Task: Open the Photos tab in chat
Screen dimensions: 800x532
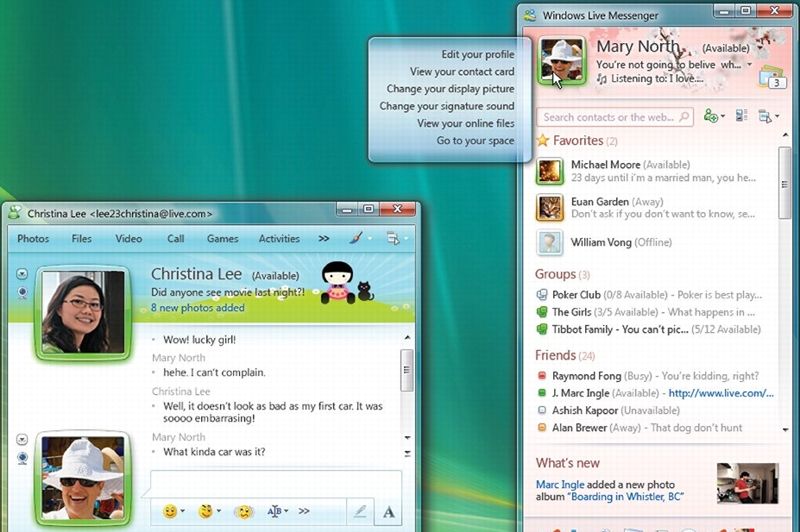Action: [x=33, y=238]
